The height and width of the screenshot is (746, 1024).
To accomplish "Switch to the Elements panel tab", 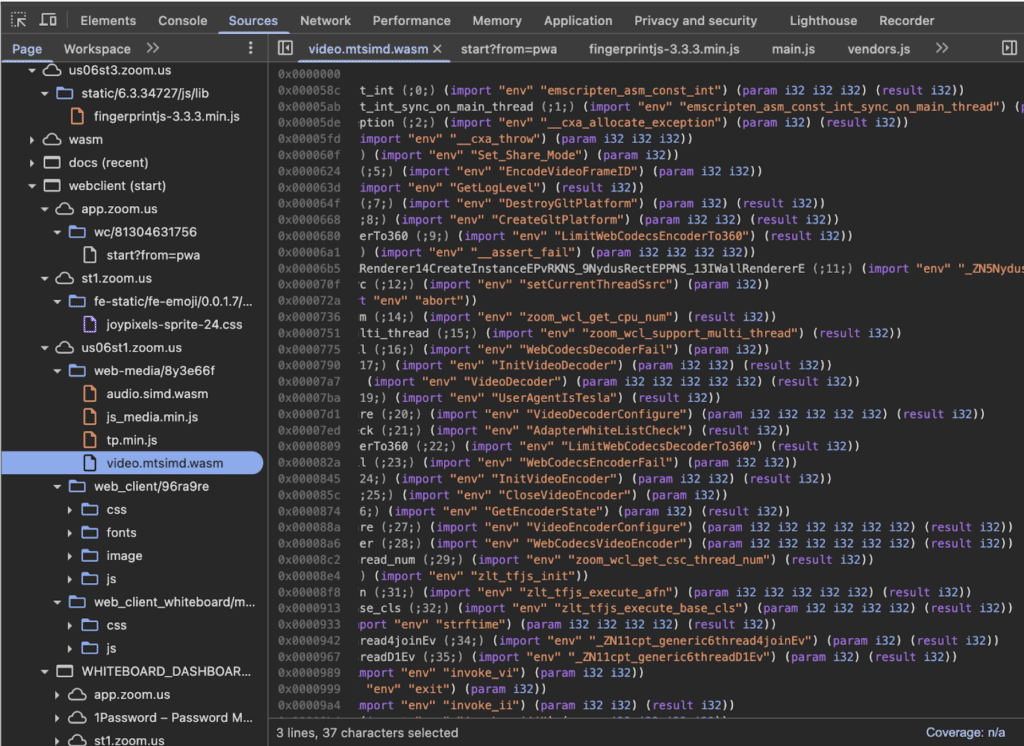I will tap(108, 20).
